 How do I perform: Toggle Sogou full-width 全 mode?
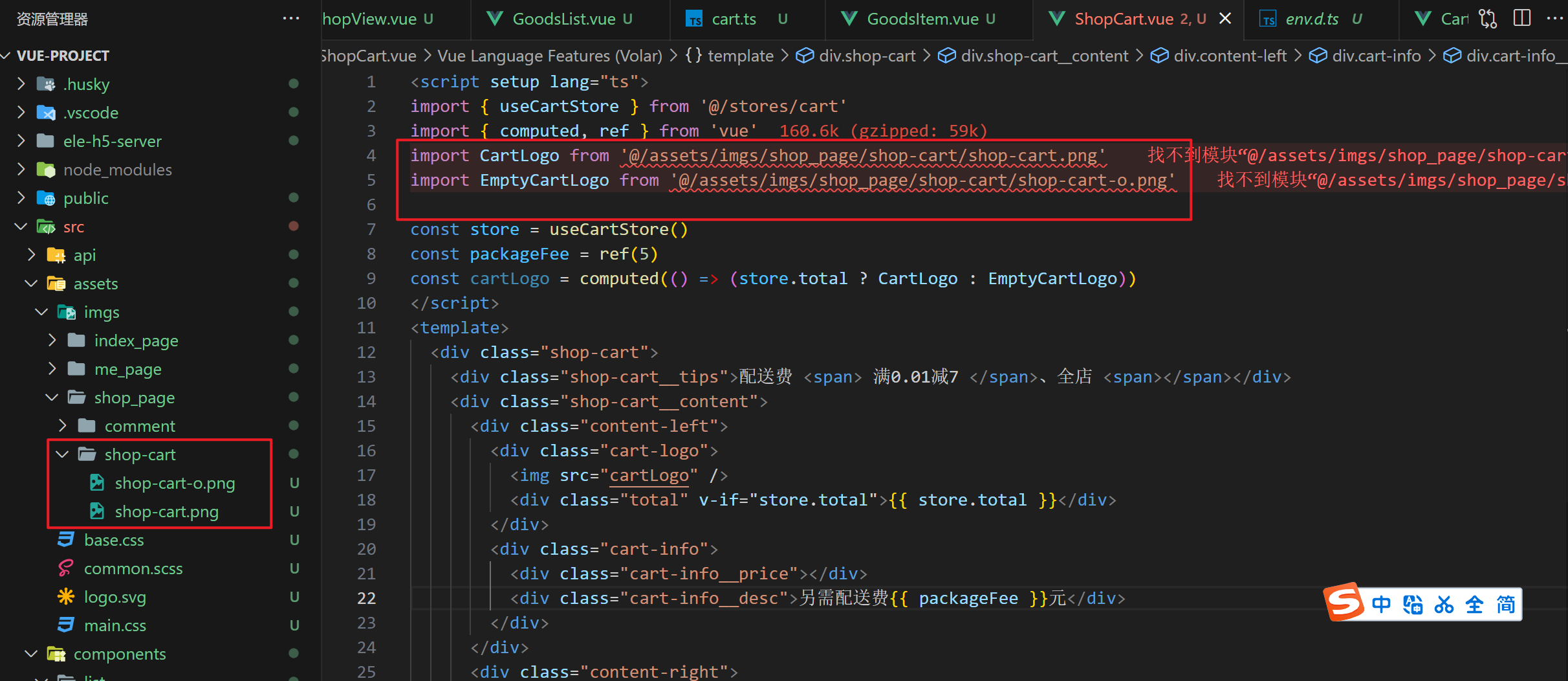(1475, 605)
